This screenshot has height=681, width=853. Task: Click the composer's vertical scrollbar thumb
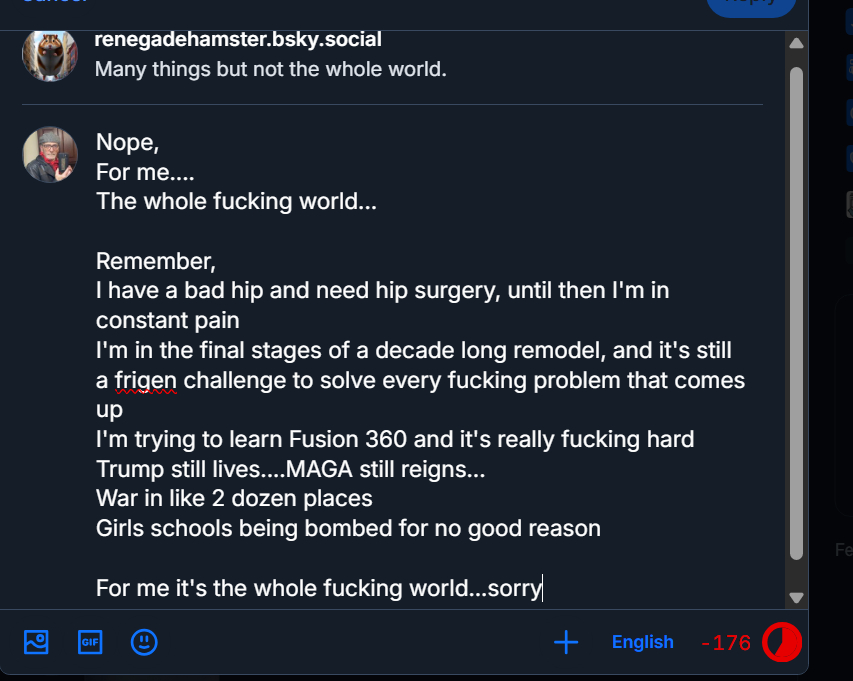796,310
